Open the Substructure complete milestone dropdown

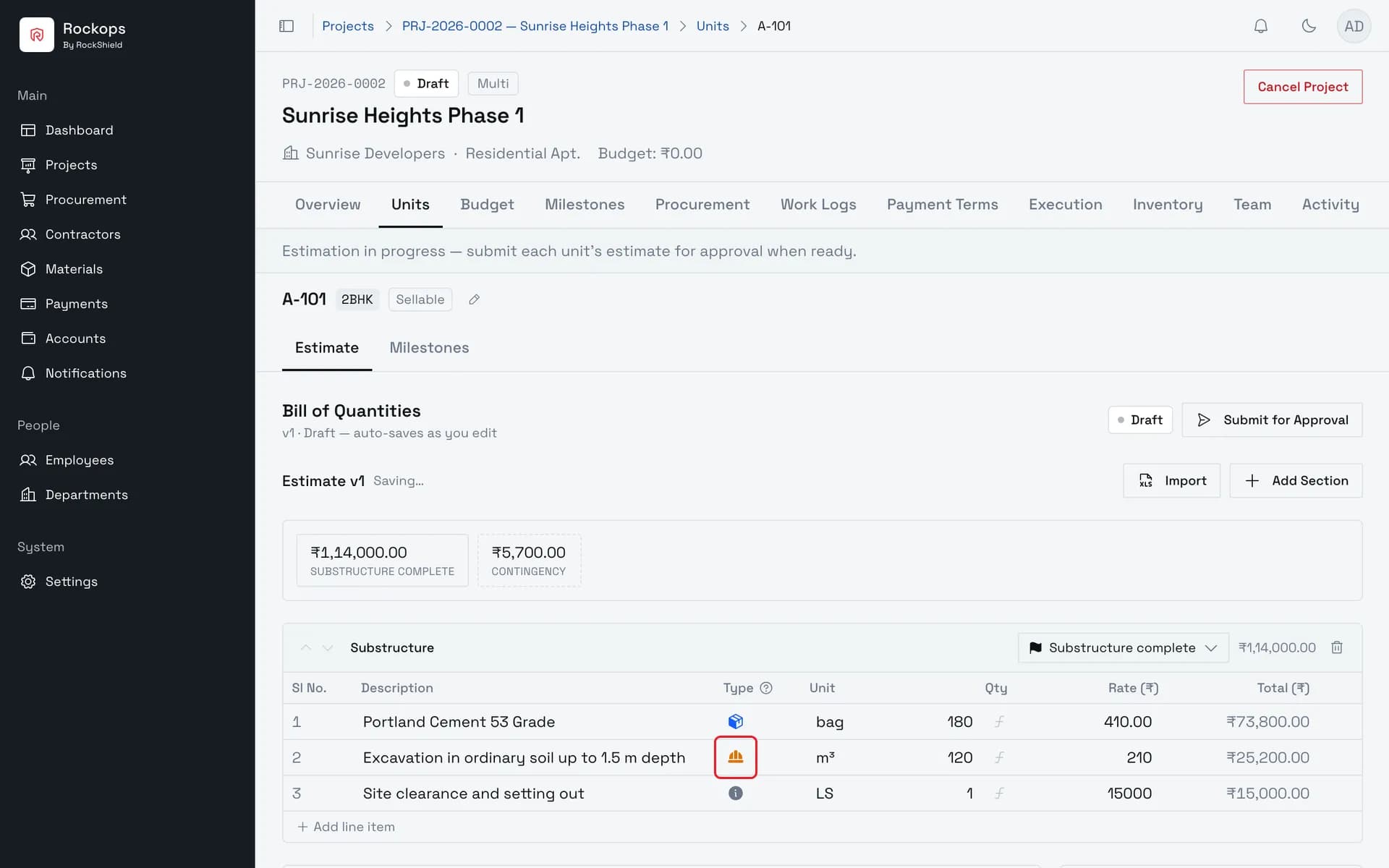point(1123,647)
